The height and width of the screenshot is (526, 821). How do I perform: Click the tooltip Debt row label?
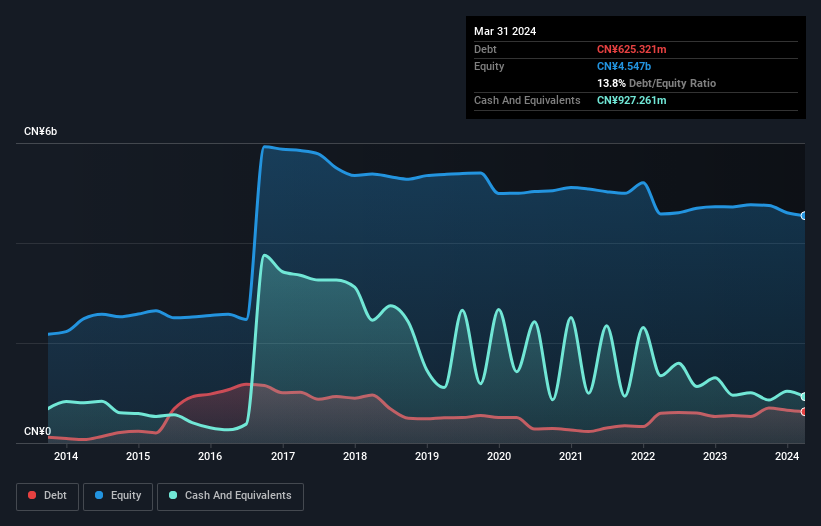485,49
